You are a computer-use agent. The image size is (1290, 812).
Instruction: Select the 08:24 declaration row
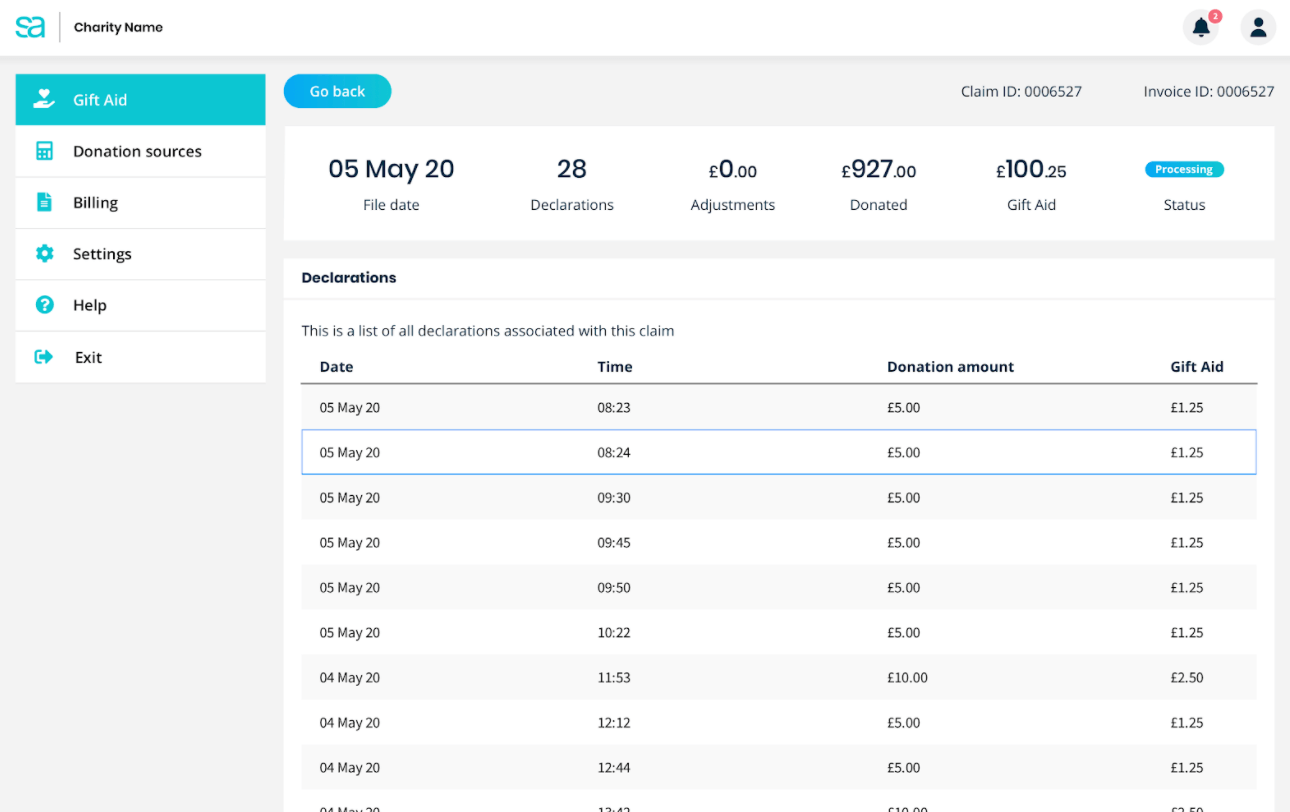tap(778, 452)
